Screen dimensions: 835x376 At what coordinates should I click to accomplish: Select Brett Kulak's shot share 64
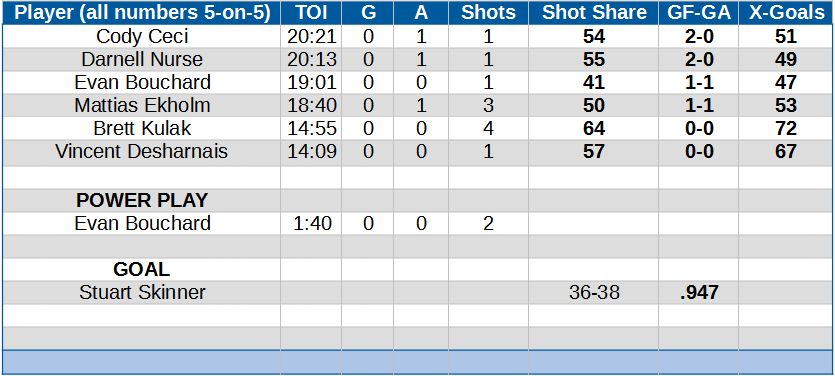pyautogui.click(x=593, y=128)
